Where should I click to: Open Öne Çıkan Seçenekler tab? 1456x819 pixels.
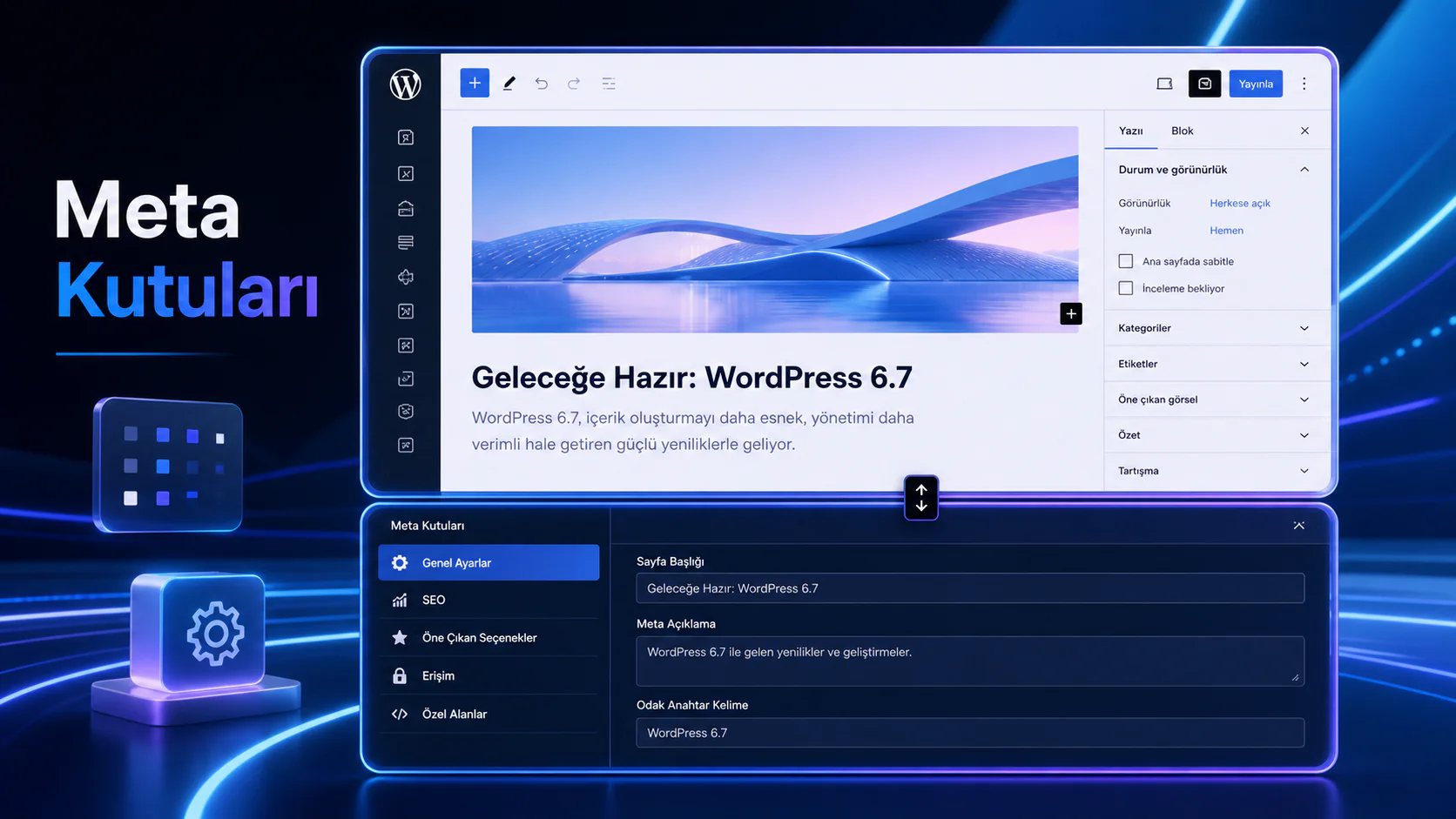point(489,638)
